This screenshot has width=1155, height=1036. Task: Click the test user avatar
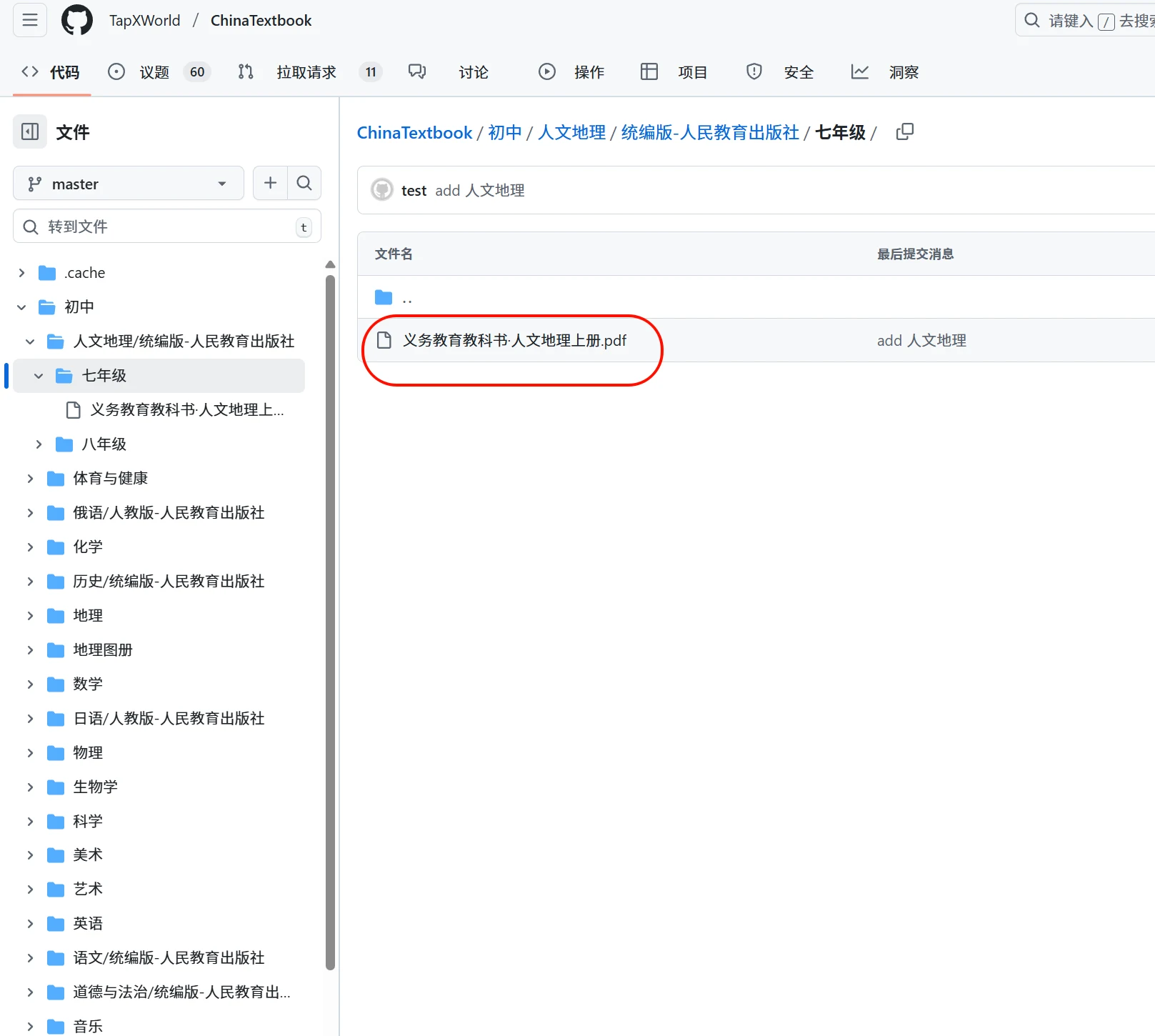click(382, 190)
